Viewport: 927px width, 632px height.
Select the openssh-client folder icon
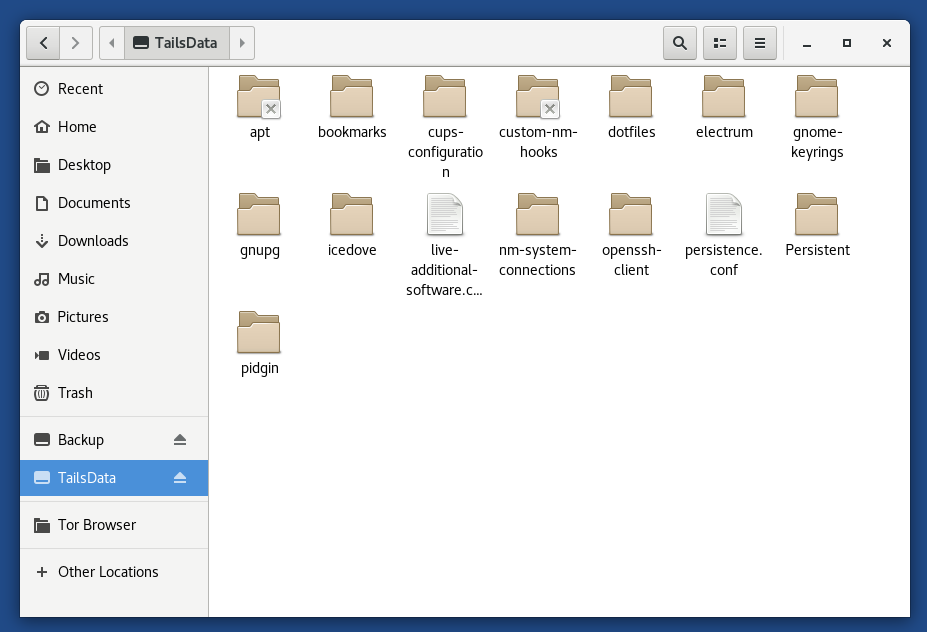(x=631, y=215)
